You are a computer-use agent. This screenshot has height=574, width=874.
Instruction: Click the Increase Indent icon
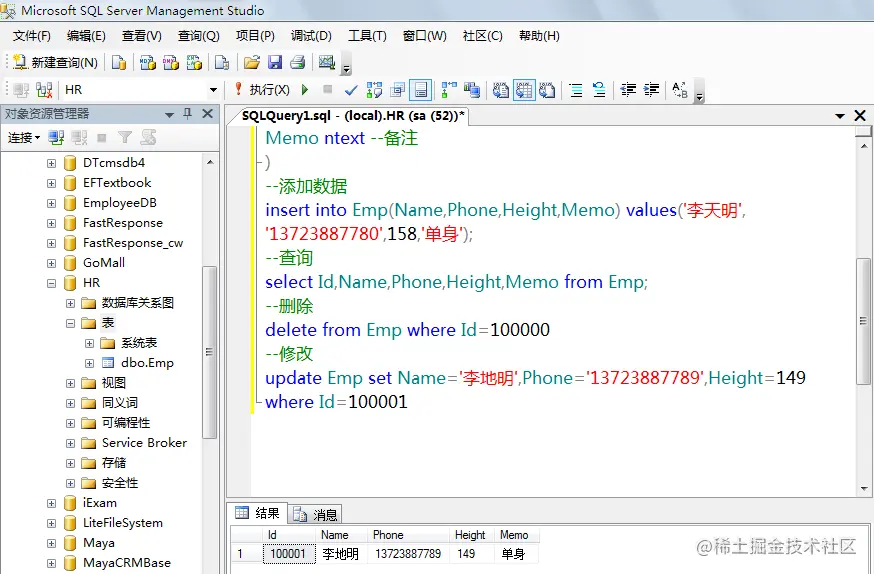tap(651, 90)
